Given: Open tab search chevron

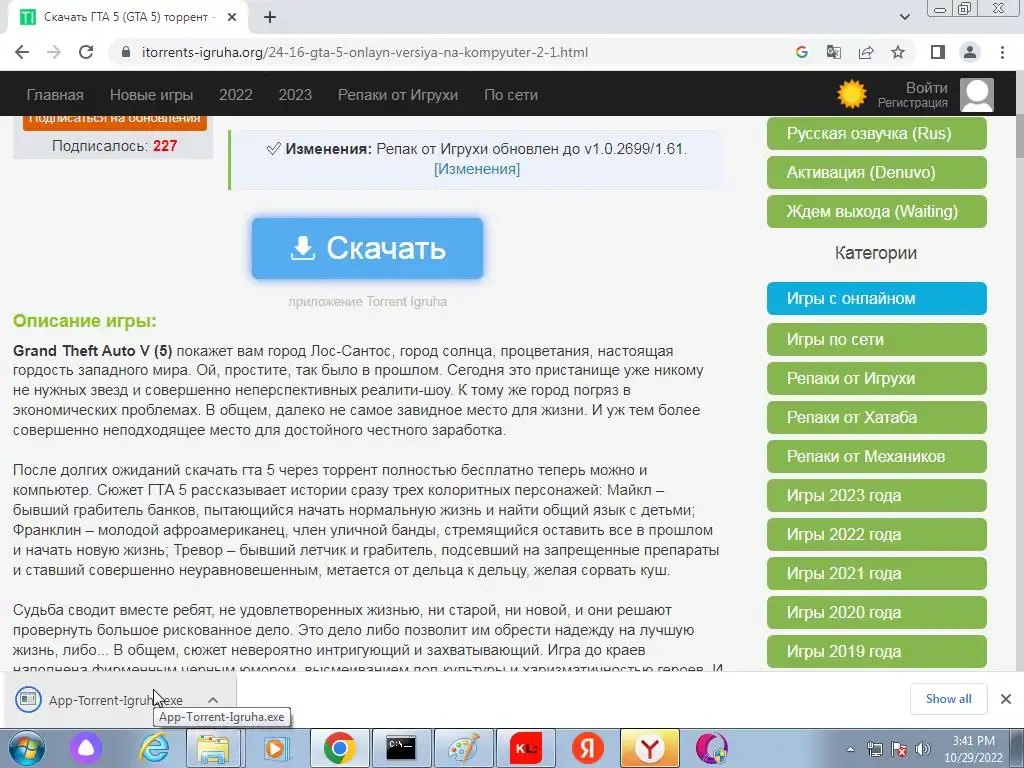Looking at the screenshot, I should pyautogui.click(x=904, y=18).
